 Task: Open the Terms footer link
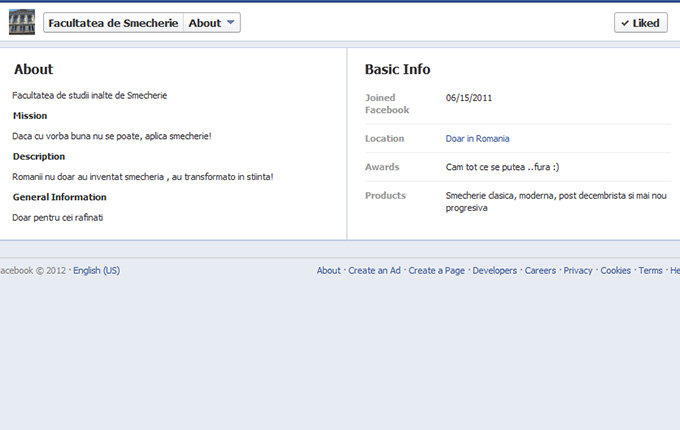[x=650, y=271]
